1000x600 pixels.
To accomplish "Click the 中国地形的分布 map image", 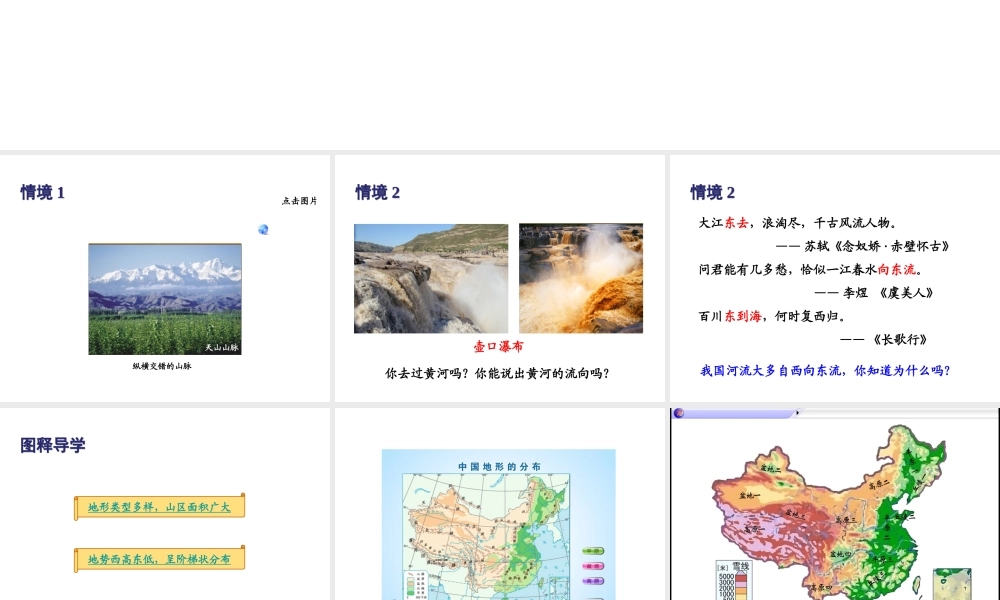I will coord(499,525).
